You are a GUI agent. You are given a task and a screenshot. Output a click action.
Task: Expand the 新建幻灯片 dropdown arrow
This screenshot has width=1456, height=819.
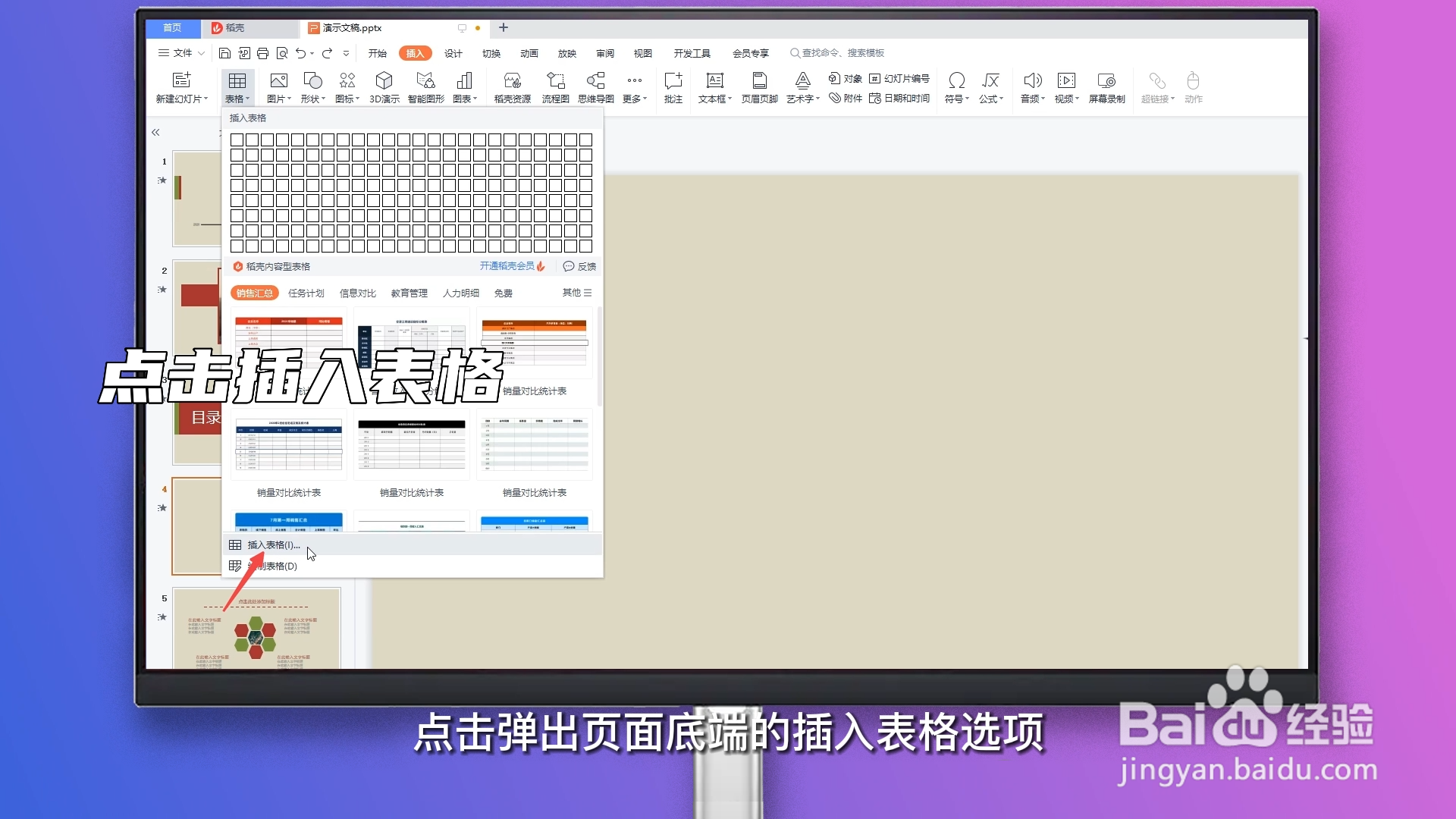[x=206, y=99]
